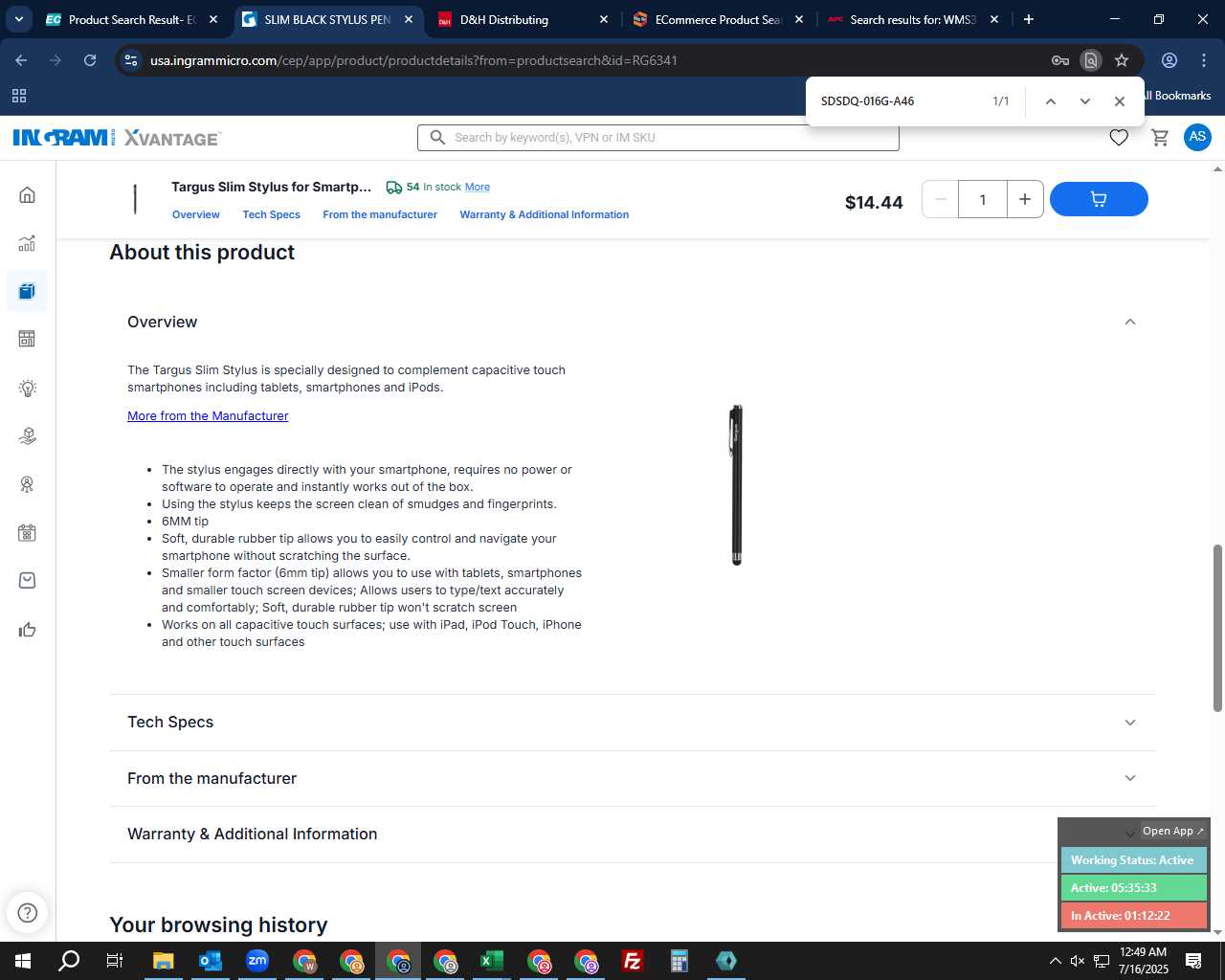The image size is (1225, 980).
Task: Click the Ingram Xvantage logo
Action: pos(117,138)
